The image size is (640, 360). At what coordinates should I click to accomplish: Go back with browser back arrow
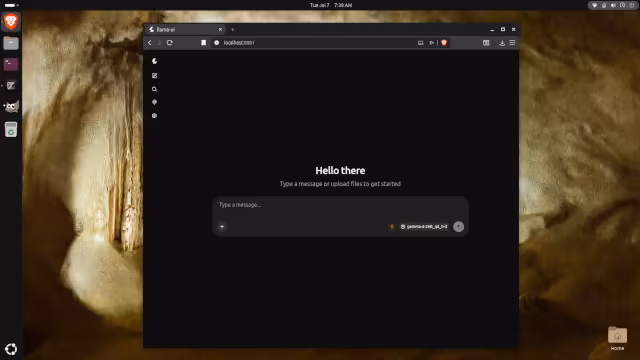(150, 42)
